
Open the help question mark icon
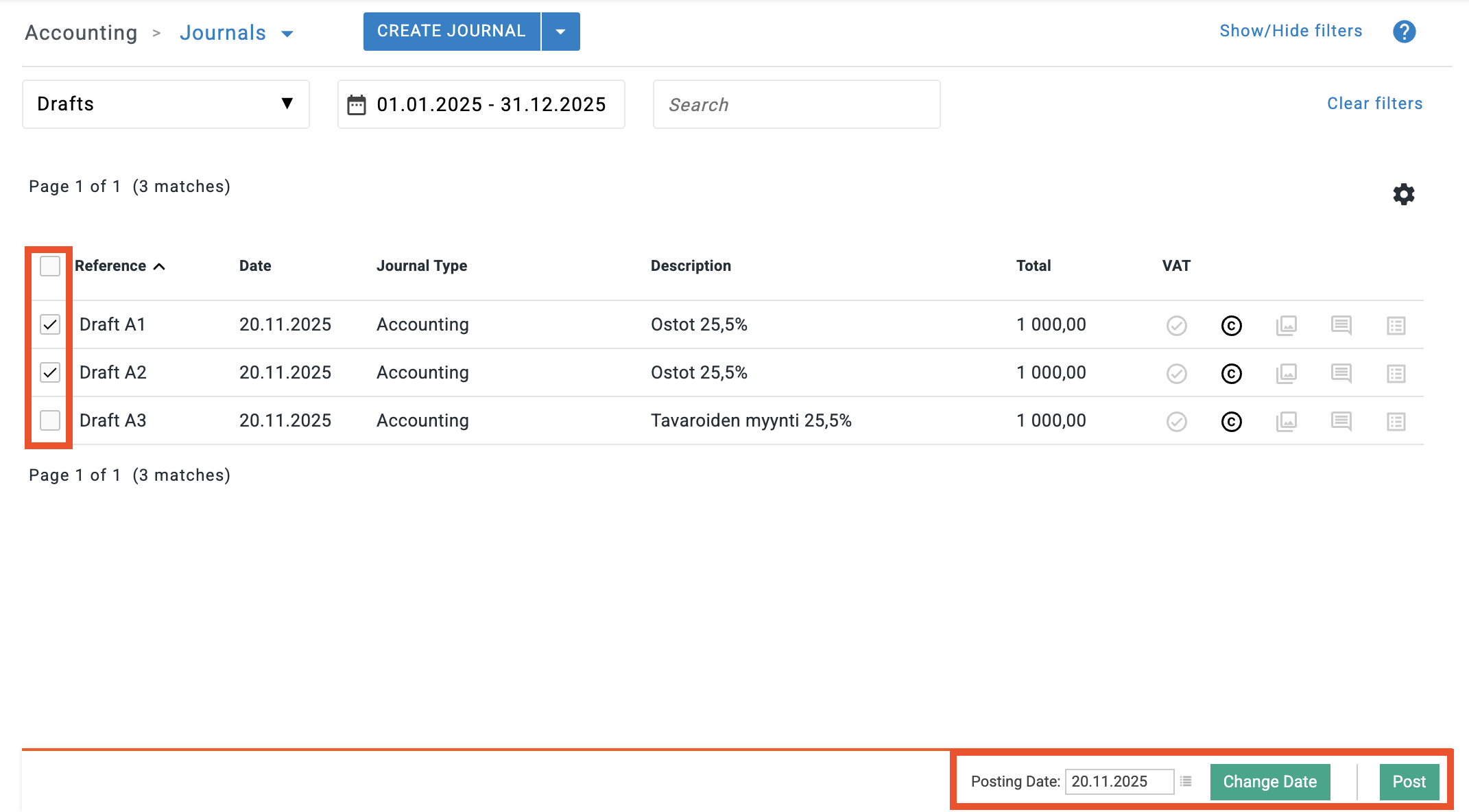tap(1404, 32)
